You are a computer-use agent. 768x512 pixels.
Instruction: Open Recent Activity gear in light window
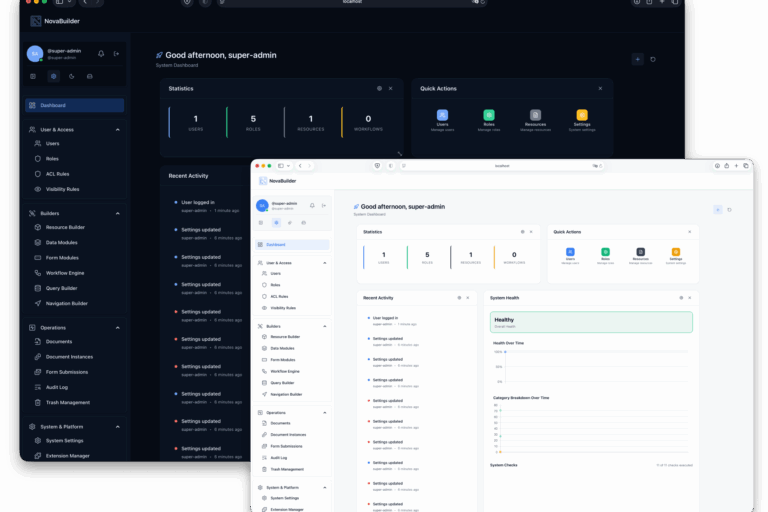459,298
